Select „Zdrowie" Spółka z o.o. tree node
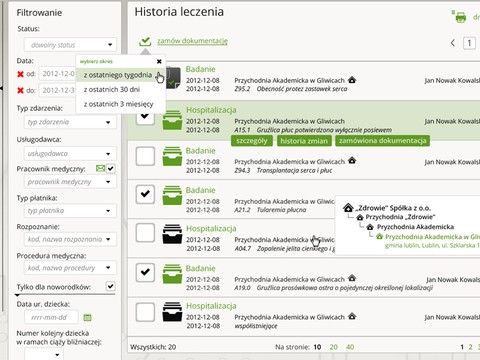This screenshot has width=480, height=360. tap(393, 208)
